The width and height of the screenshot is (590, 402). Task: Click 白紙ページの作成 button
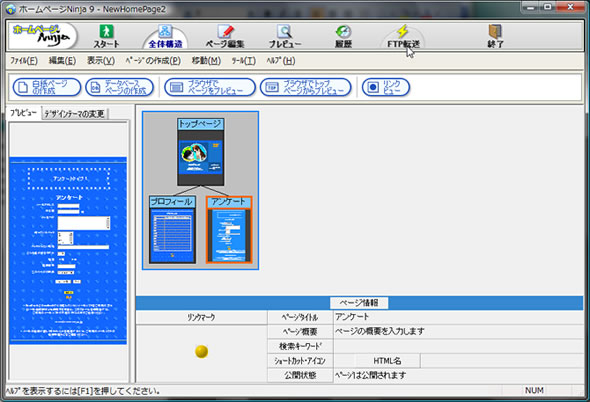[x=47, y=87]
